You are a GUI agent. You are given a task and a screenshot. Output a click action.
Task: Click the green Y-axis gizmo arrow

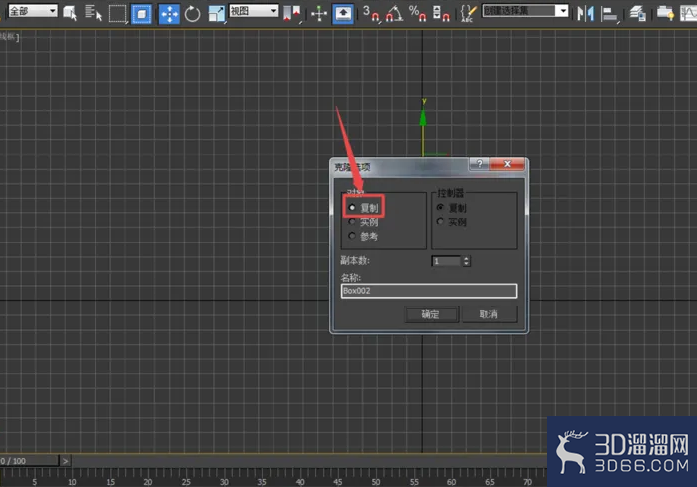(423, 118)
